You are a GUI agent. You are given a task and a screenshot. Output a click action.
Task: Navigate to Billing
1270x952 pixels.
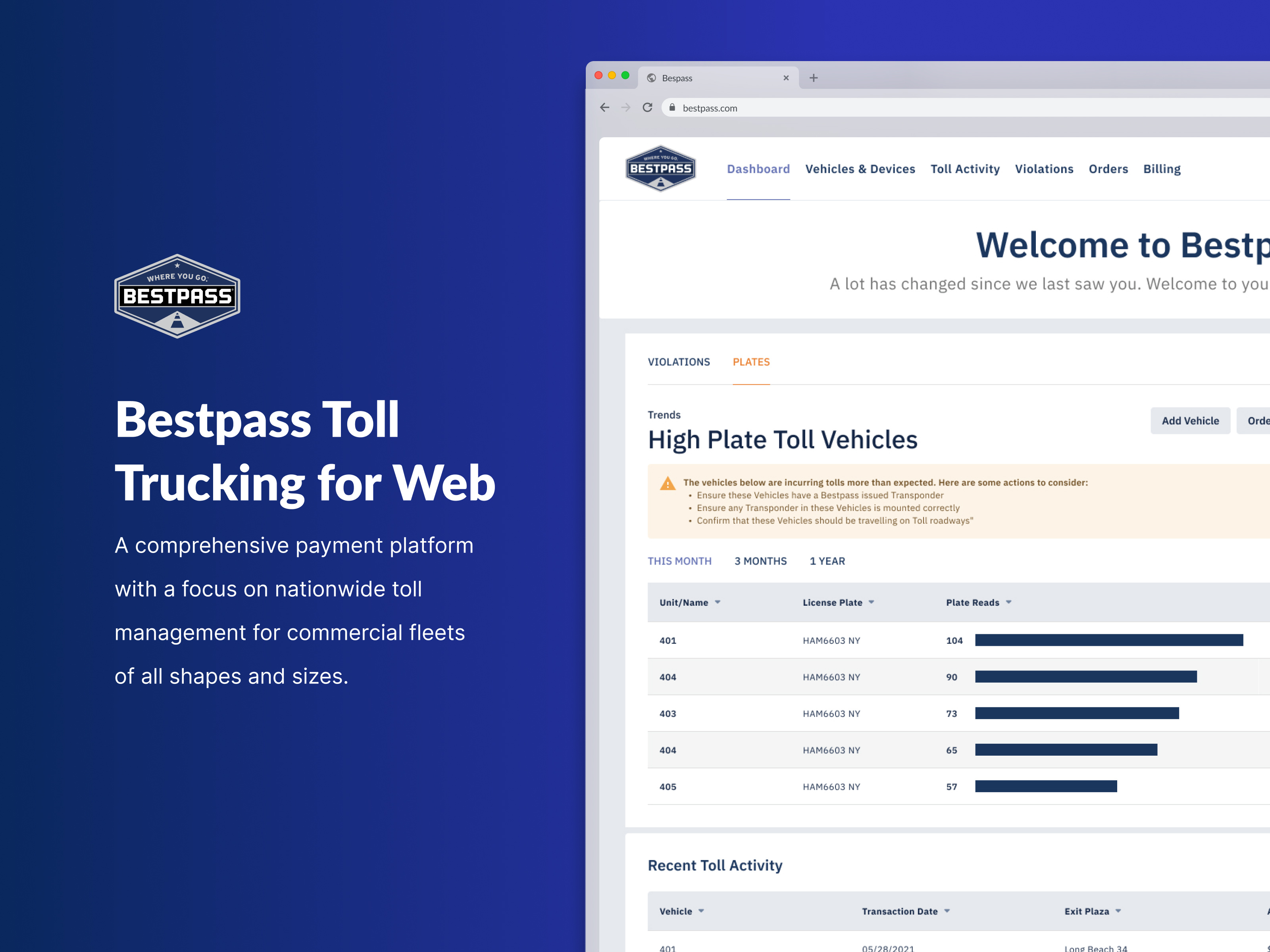(x=1162, y=169)
